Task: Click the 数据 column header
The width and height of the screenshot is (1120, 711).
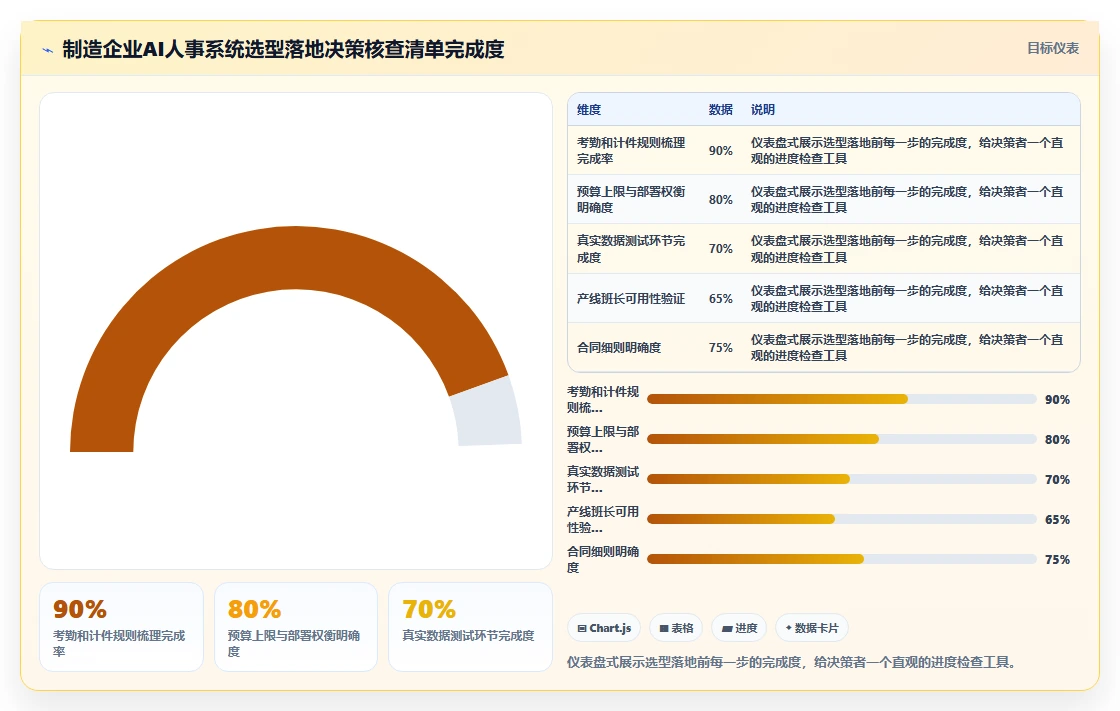Action: (721, 109)
